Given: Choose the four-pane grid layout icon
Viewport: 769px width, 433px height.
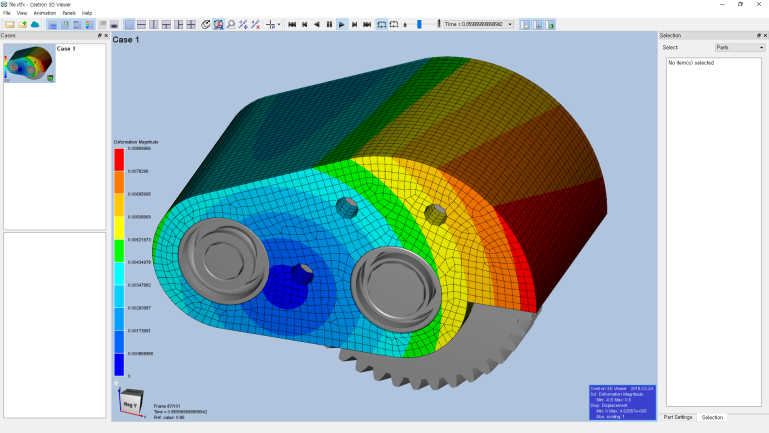Looking at the screenshot, I should (x=191, y=24).
